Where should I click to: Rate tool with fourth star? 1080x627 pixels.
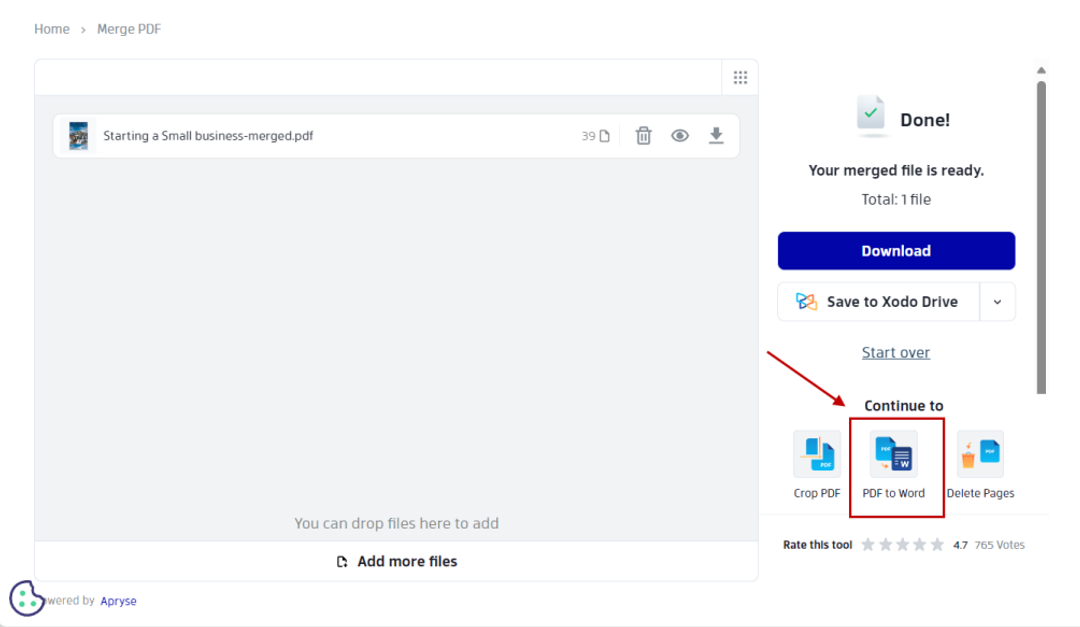(920, 545)
